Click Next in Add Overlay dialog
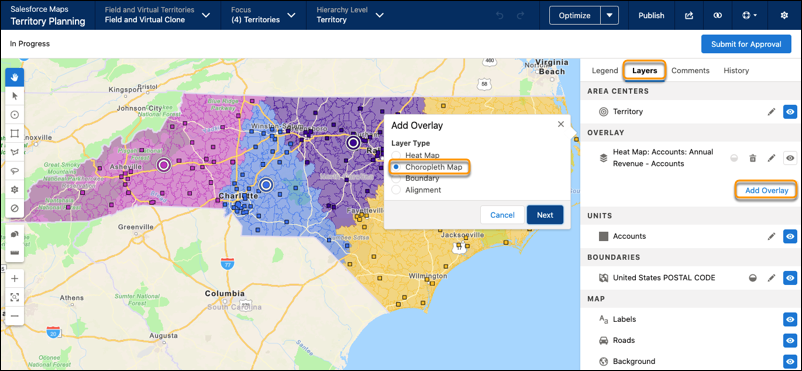This screenshot has width=802, height=371. (x=545, y=215)
